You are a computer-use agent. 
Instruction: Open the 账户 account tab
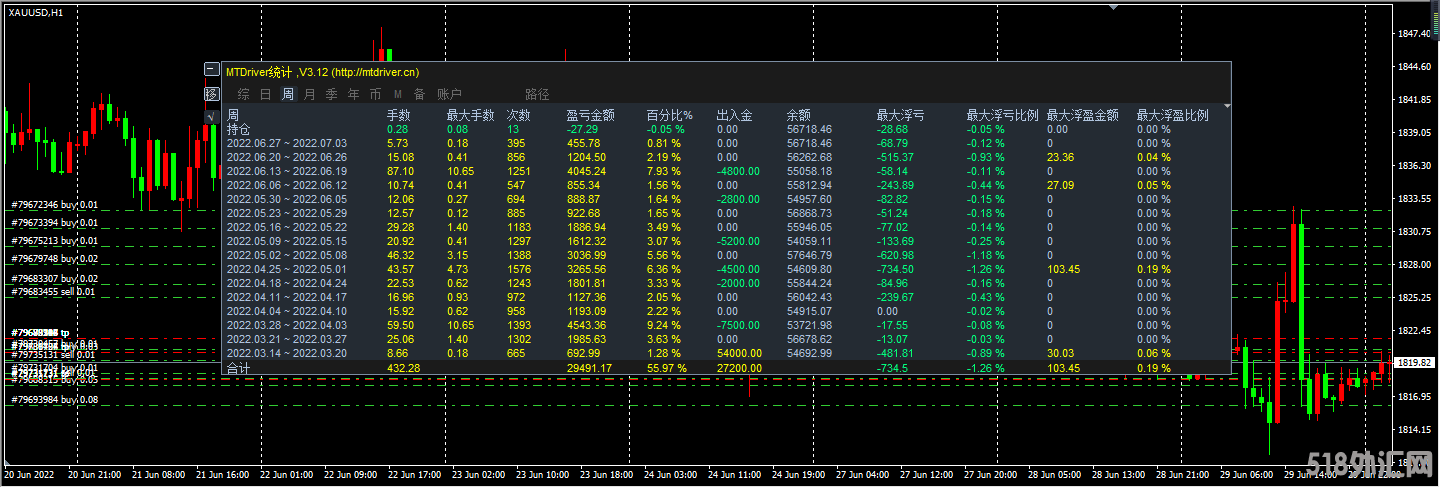(x=449, y=94)
